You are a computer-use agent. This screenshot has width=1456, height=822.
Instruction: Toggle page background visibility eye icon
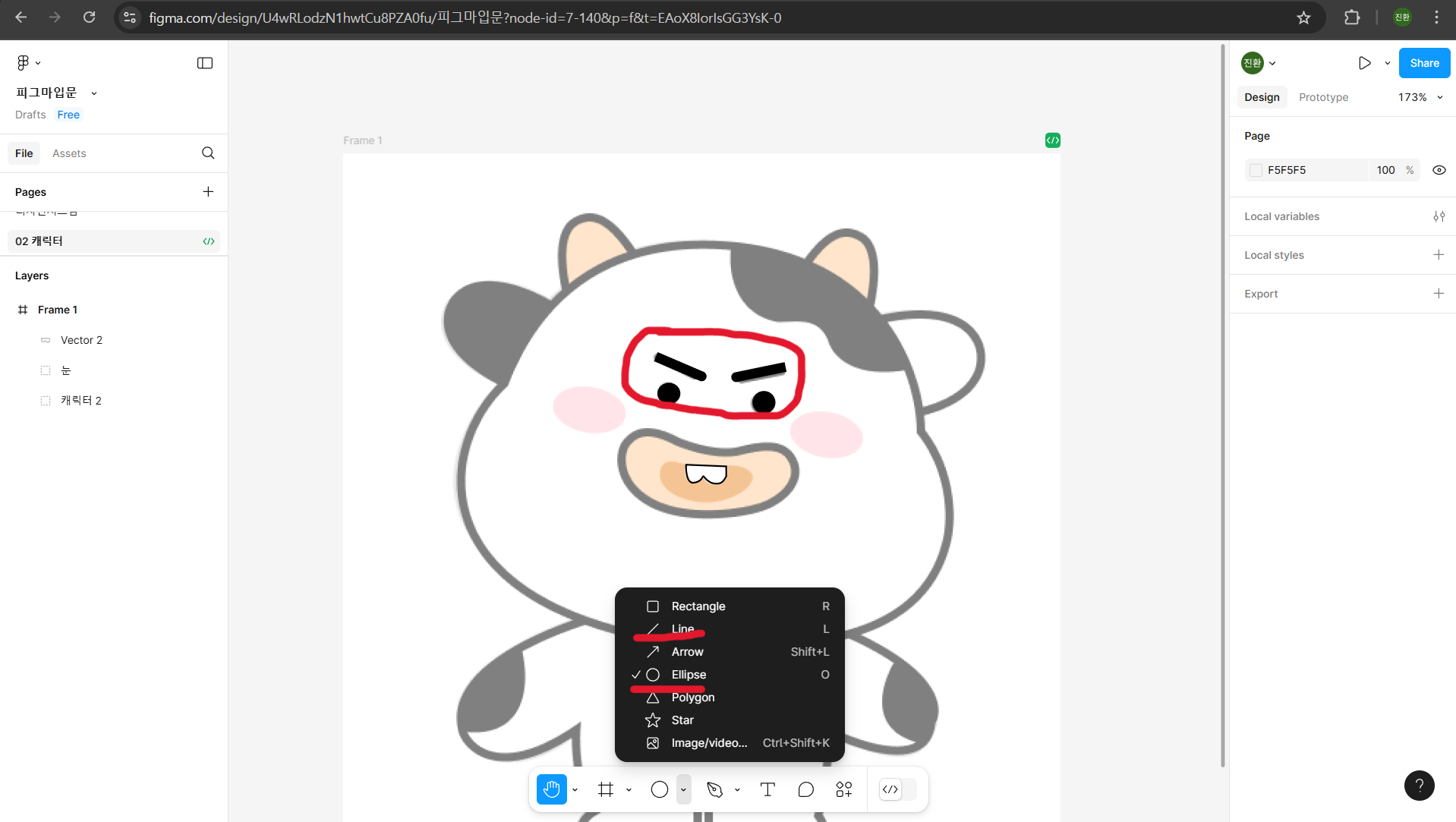pyautogui.click(x=1439, y=170)
